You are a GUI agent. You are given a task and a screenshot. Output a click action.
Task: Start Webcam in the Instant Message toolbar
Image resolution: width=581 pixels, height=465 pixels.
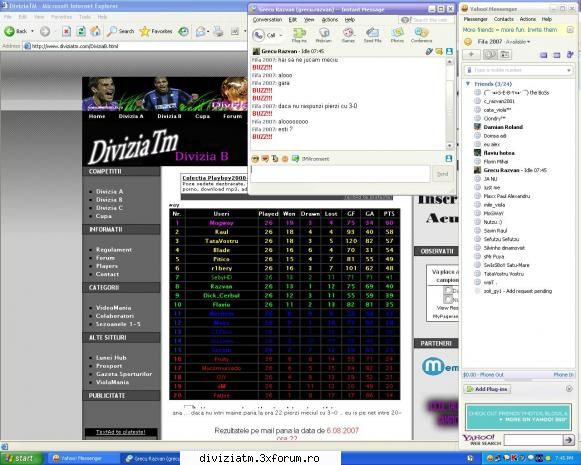pyautogui.click(x=323, y=35)
